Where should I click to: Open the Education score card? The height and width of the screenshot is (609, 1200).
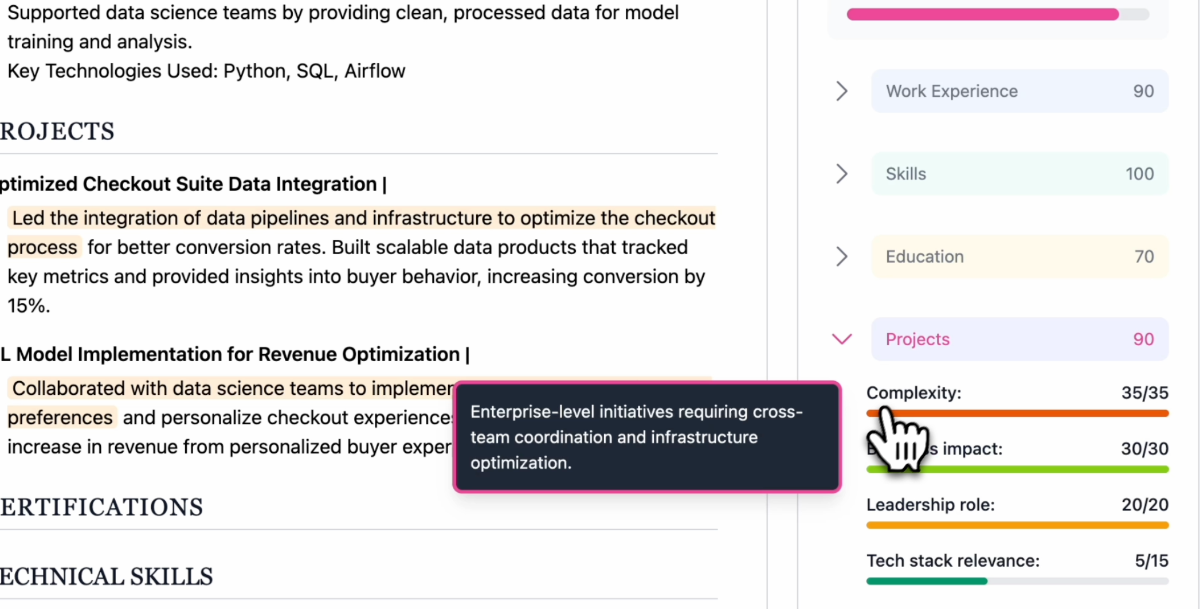[x=1019, y=257]
